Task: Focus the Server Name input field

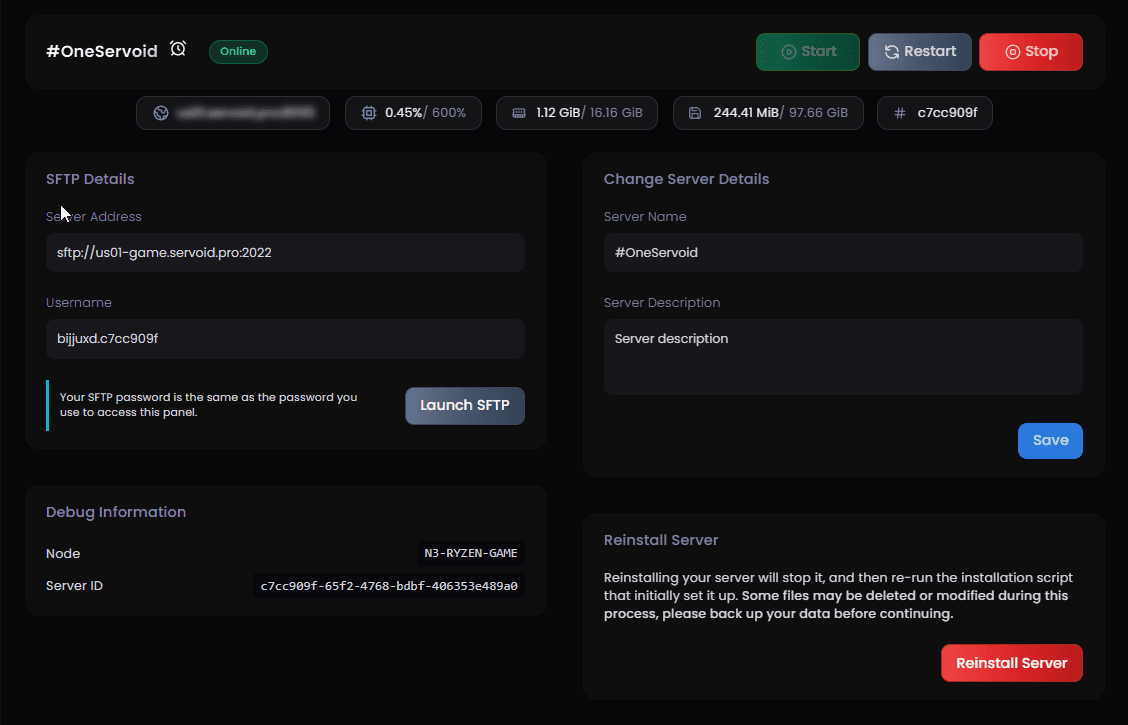Action: coord(842,253)
